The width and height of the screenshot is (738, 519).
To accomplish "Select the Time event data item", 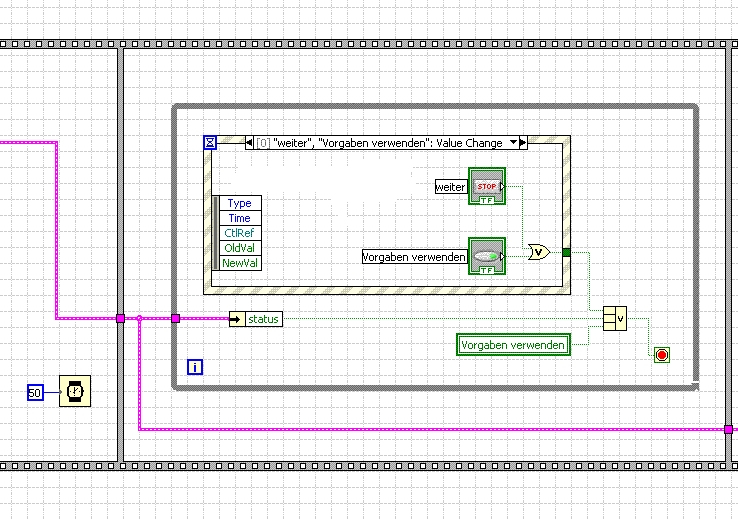I will click(240, 218).
